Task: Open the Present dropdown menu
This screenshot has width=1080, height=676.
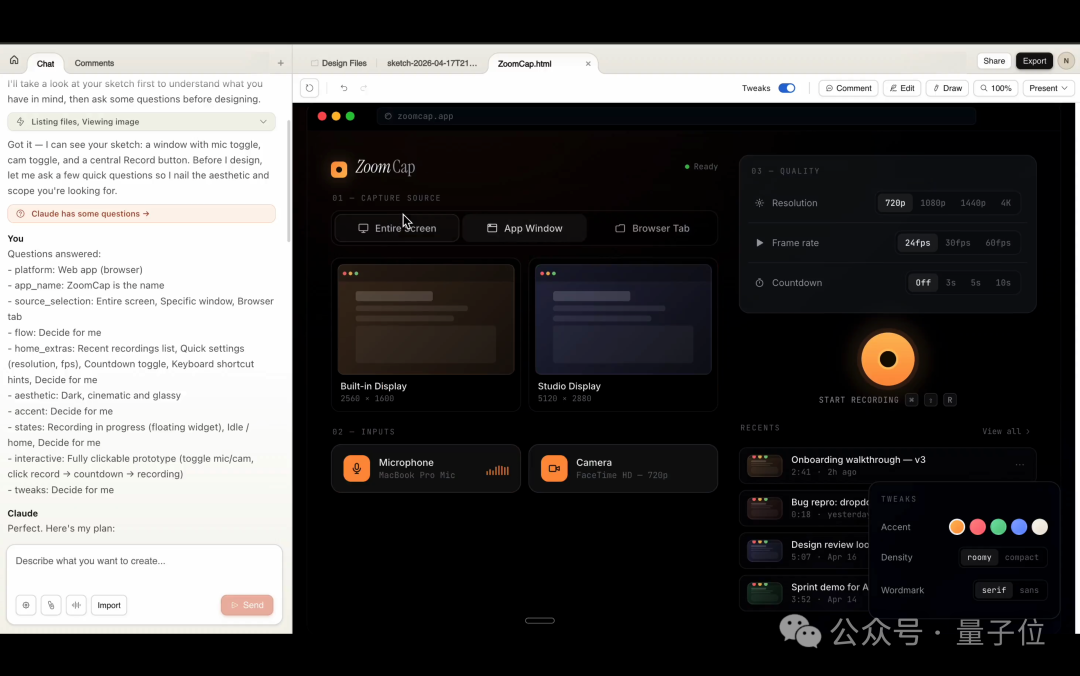Action: 1049,88
